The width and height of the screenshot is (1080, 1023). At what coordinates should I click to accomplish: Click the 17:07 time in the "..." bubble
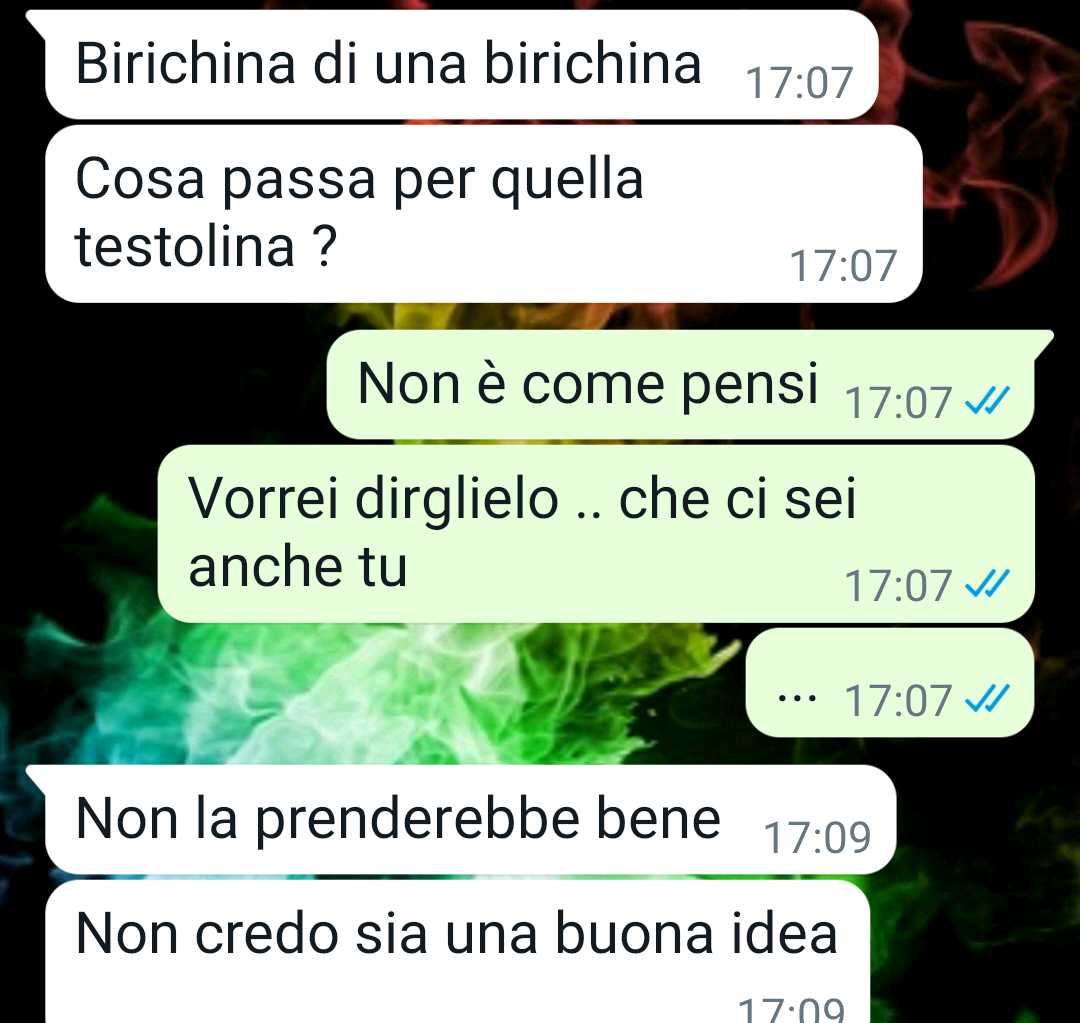(898, 701)
